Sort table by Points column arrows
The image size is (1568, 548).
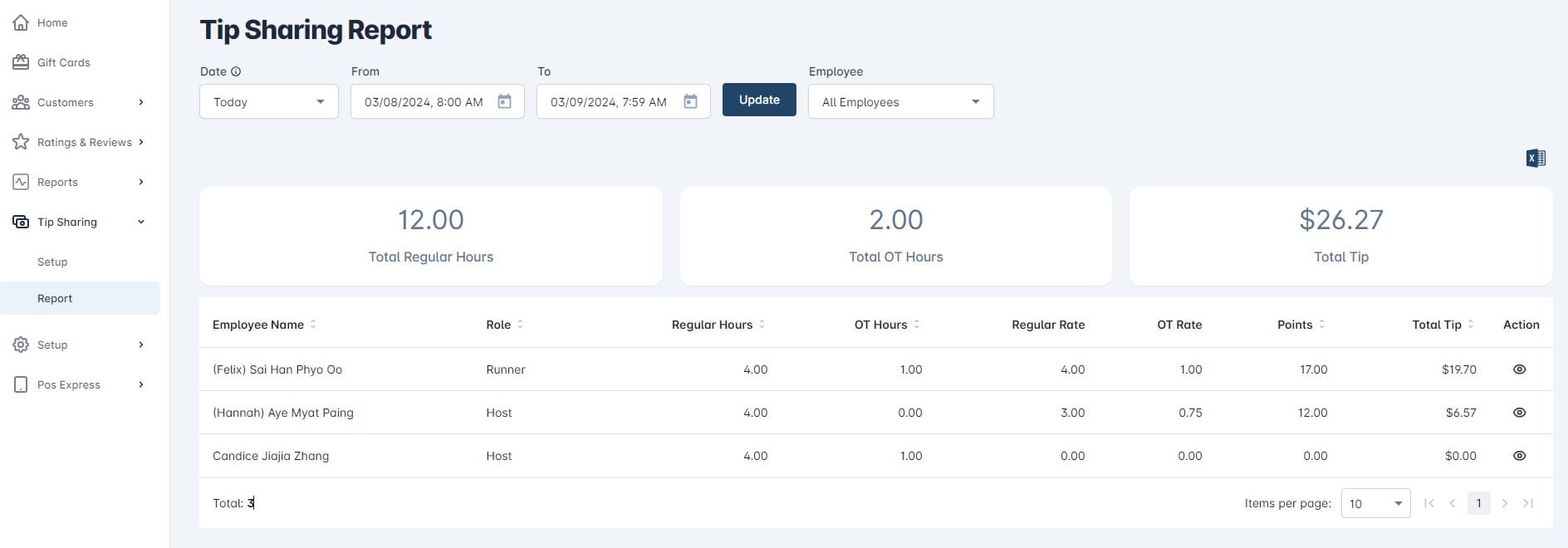1321,325
